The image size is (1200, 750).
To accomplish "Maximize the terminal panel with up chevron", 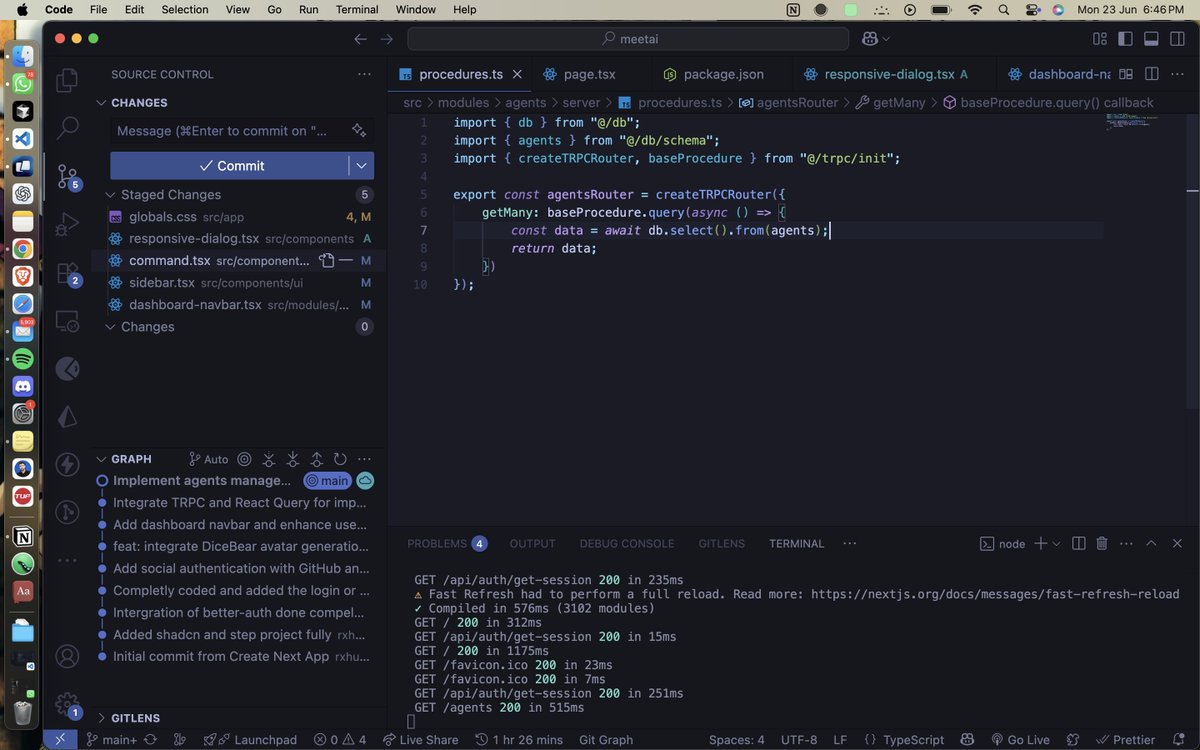I will tap(1151, 543).
